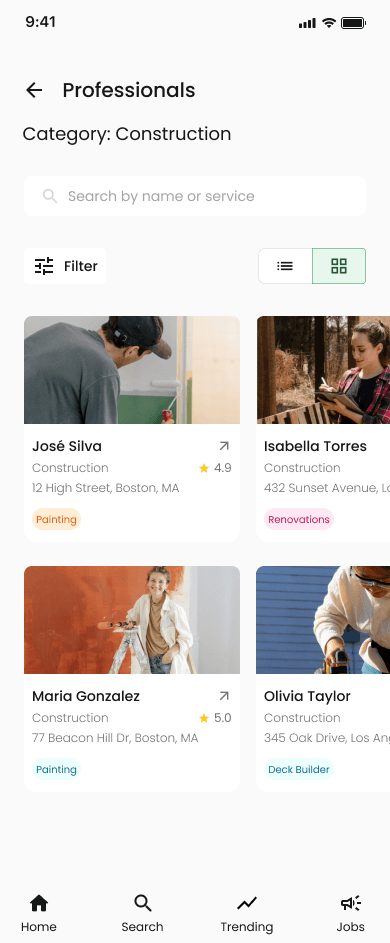Image resolution: width=390 pixels, height=943 pixels.
Task: Open José Silva's painting photo
Action: click(132, 370)
